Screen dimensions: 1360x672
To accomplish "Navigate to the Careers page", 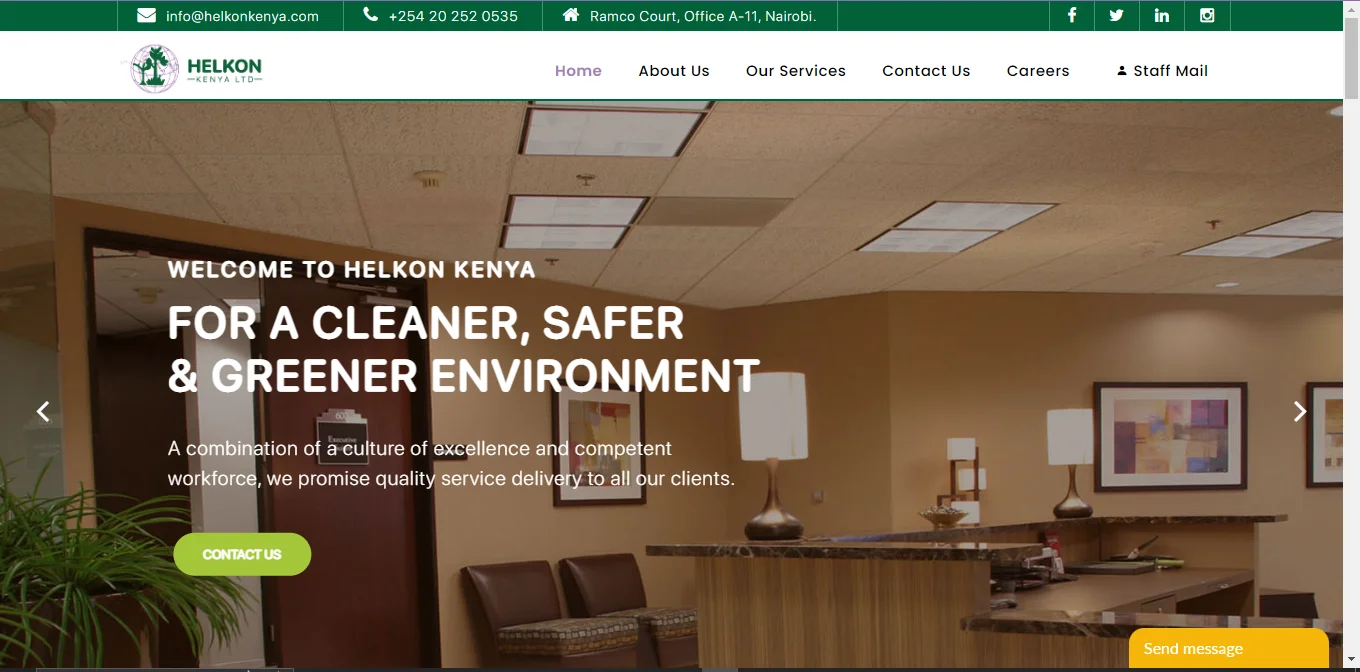I will [1038, 70].
